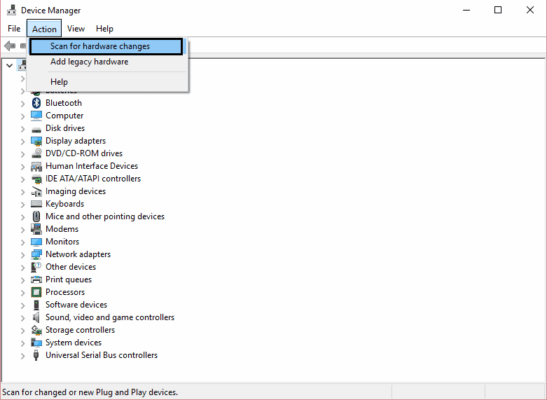The image size is (547, 400).
Task: Open the View menu
Action: [76, 29]
